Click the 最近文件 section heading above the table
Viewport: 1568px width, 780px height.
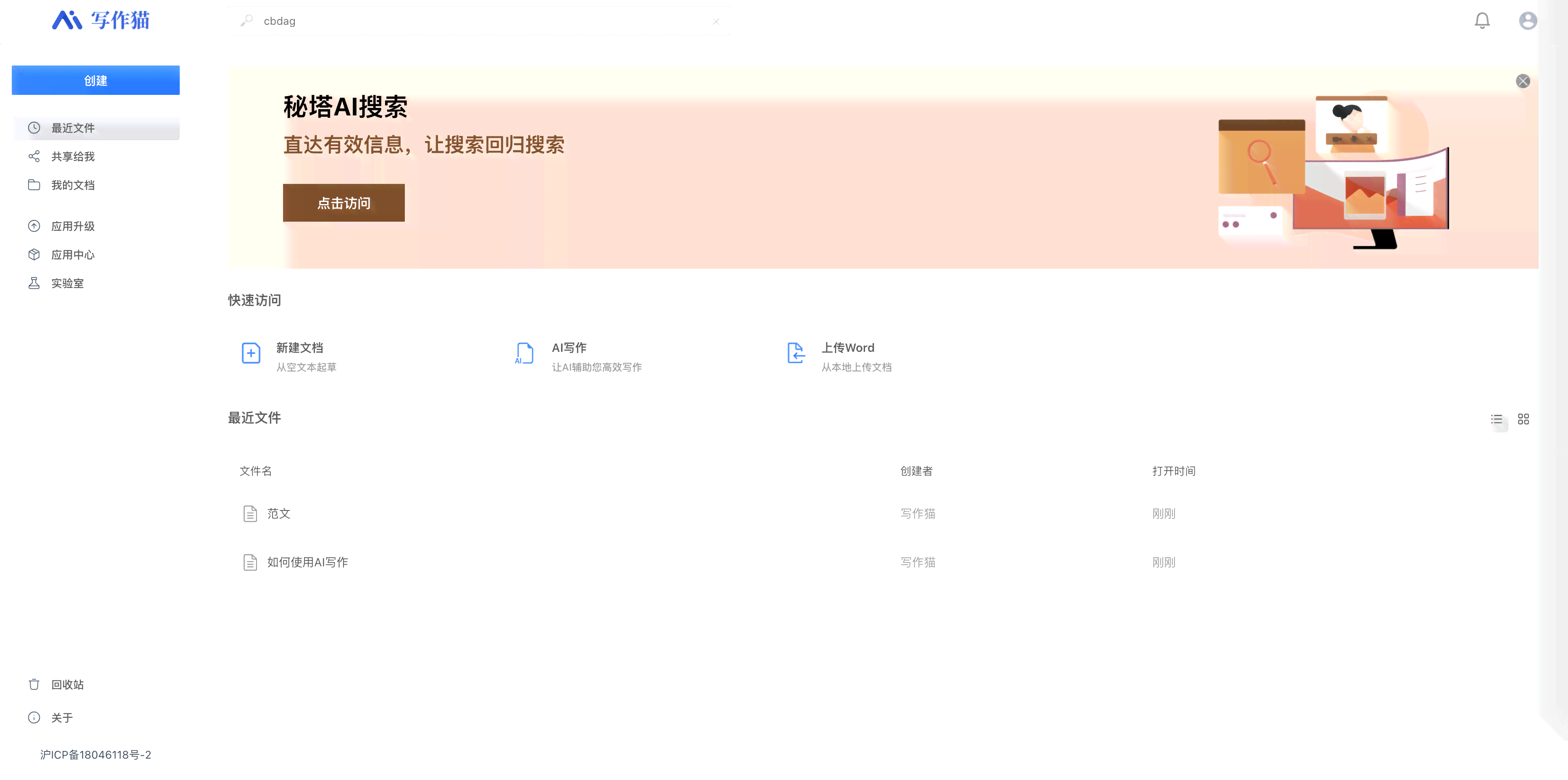(x=254, y=418)
